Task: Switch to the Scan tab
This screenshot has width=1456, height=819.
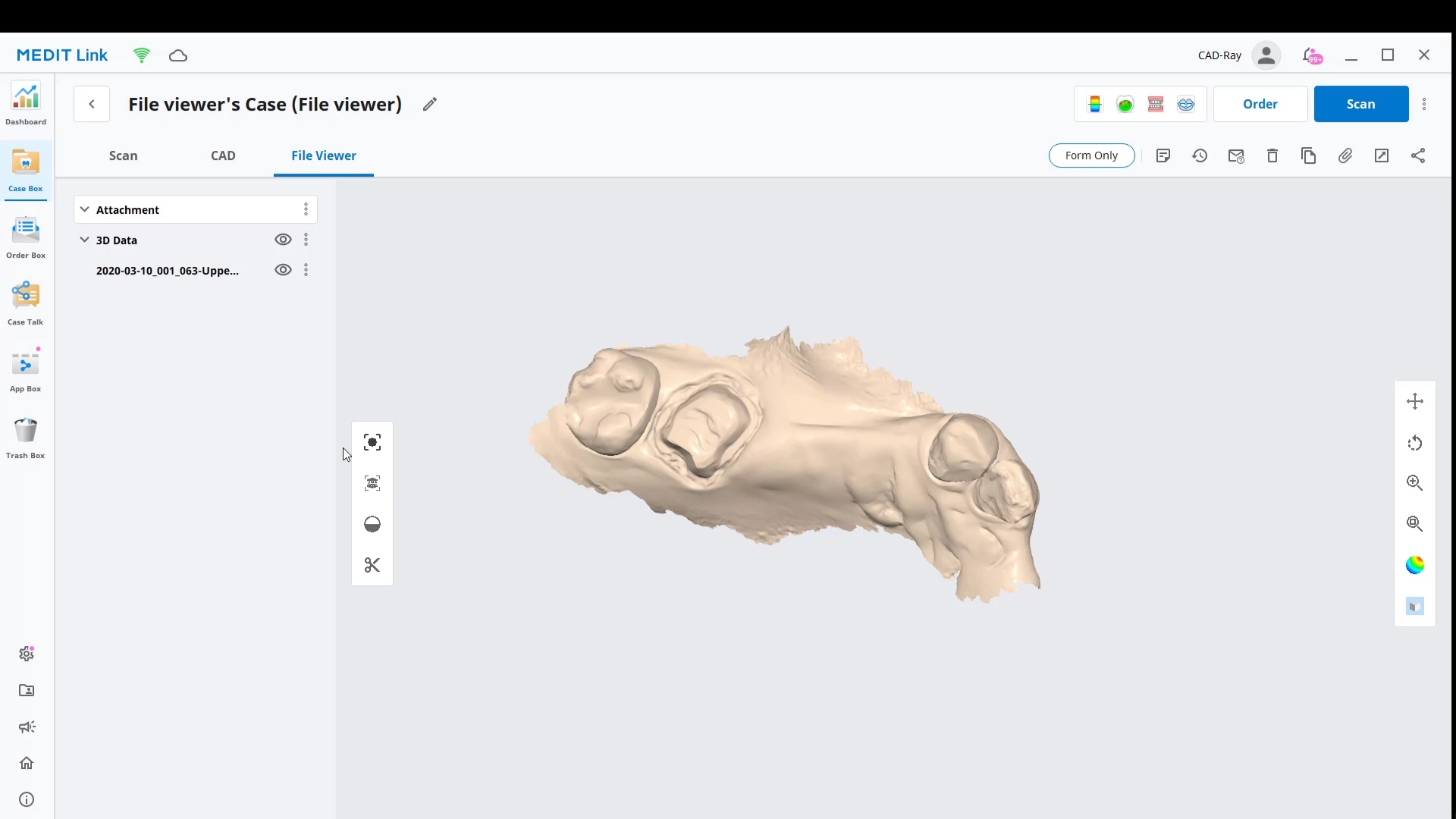Action: pos(123,155)
